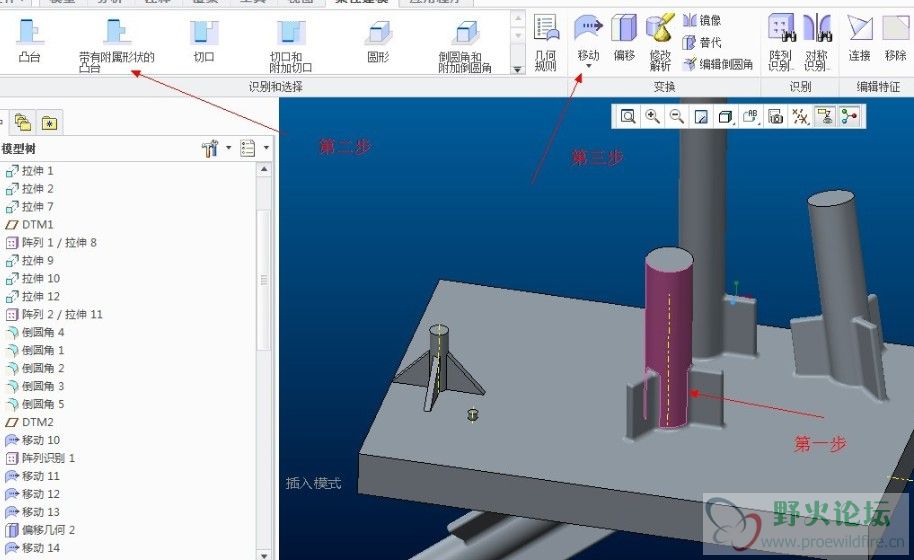Toggle the datum display filters icon
The width and height of the screenshot is (914, 560).
[800, 117]
